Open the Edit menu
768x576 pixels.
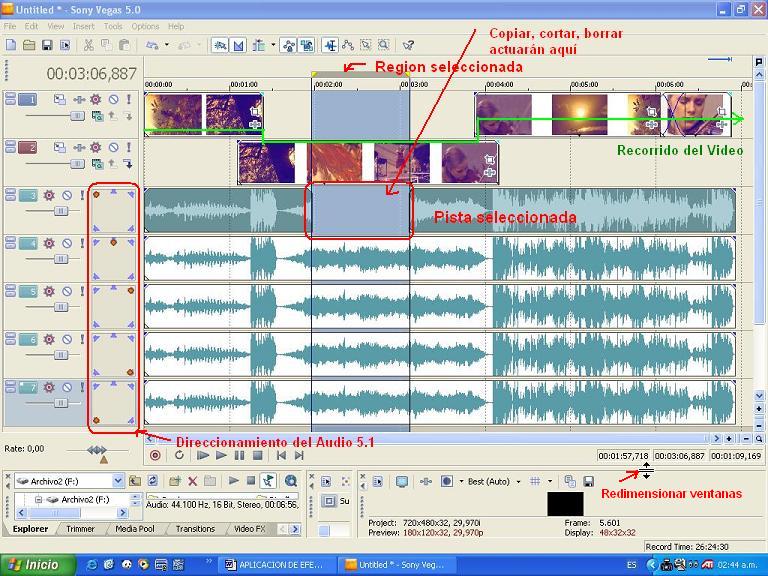(31, 26)
